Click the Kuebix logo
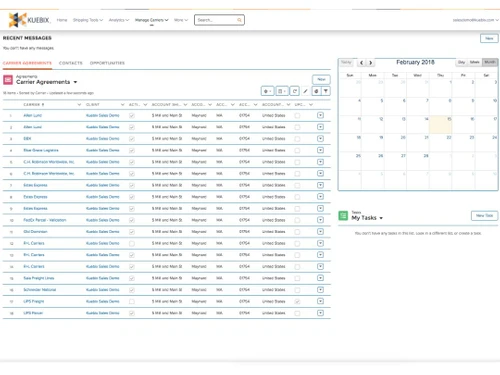Image resolution: width=500 pixels, height=375 pixels. 29,20
